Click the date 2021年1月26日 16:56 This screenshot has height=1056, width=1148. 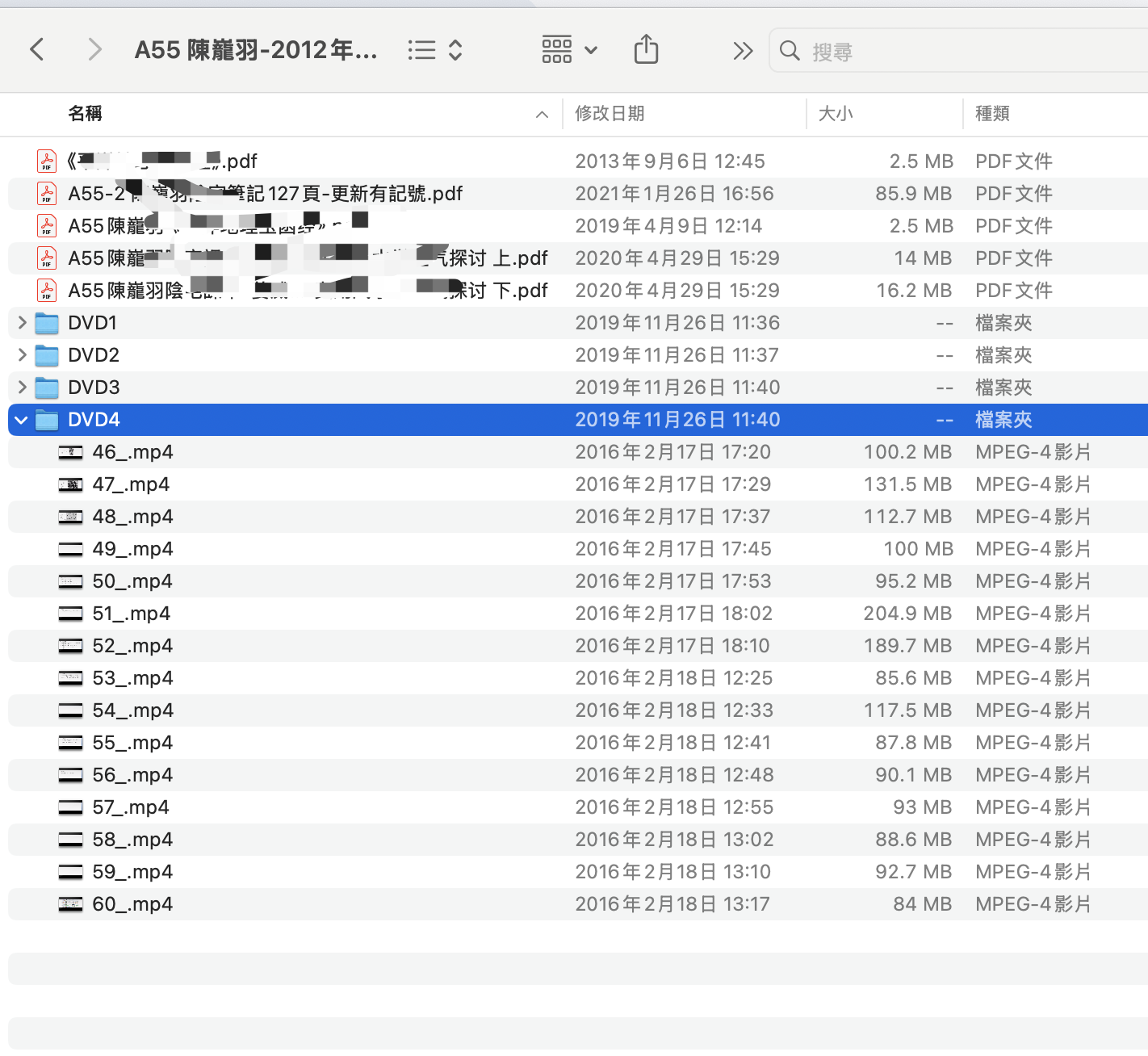674,194
